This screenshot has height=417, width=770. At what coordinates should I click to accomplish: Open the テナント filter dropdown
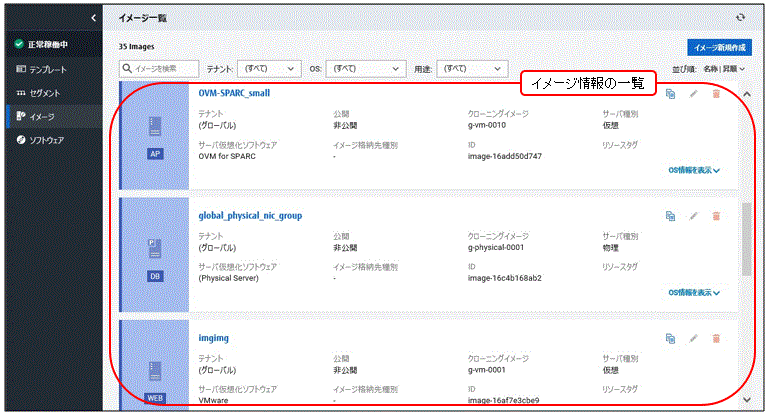[269, 69]
